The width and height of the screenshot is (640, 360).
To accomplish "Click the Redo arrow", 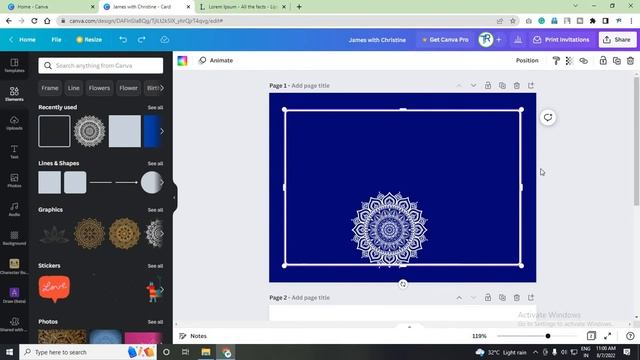I will 142,40.
